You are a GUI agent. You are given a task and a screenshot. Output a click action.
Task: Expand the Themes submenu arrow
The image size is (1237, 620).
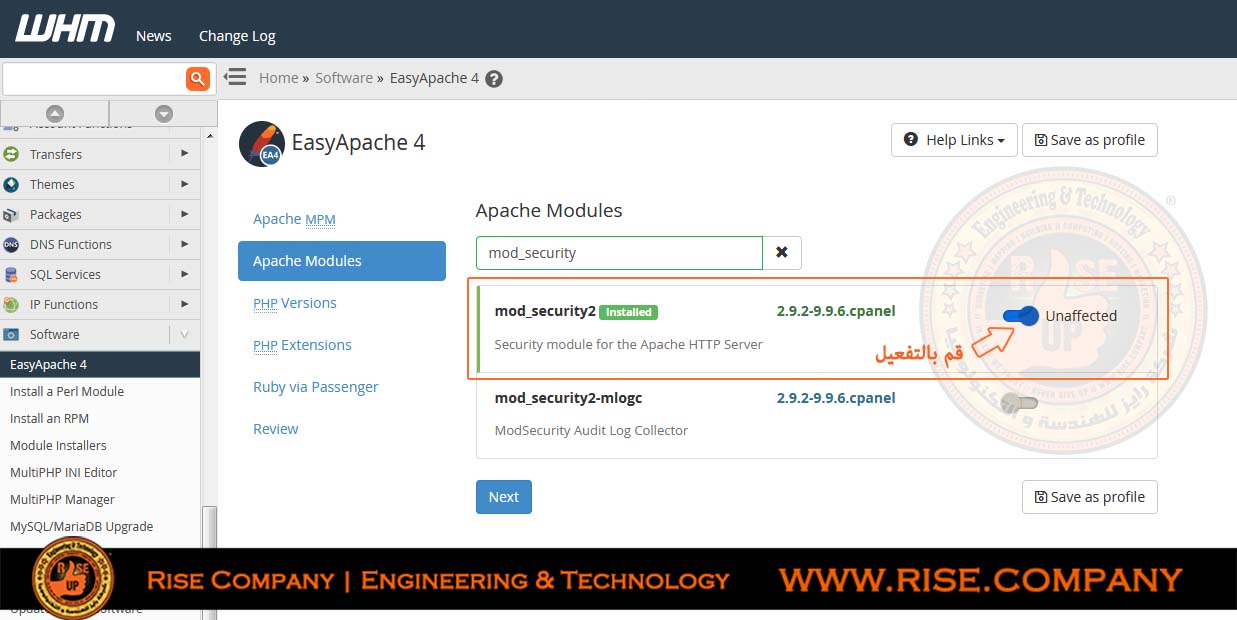(x=184, y=184)
